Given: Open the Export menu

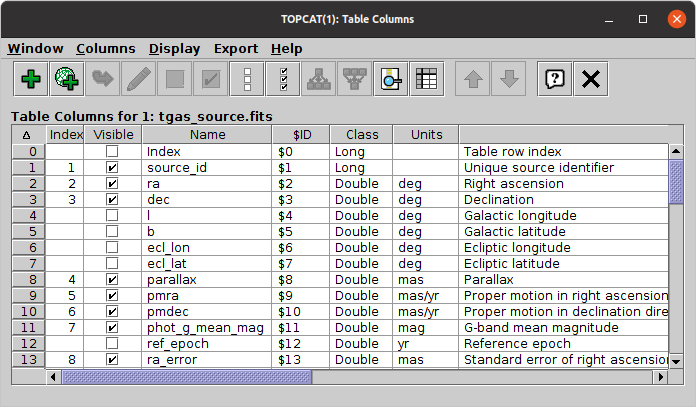Looking at the screenshot, I should (x=235, y=48).
